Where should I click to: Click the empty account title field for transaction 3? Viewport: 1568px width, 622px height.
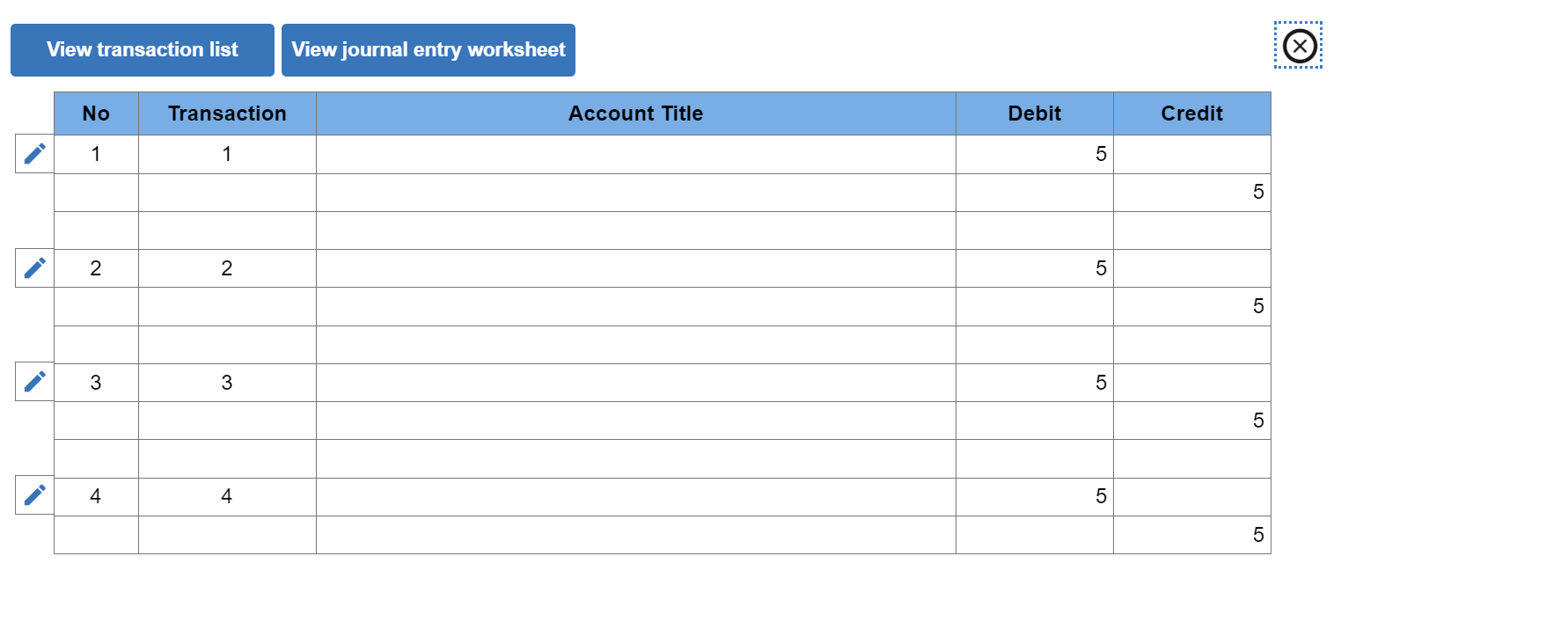(x=635, y=381)
